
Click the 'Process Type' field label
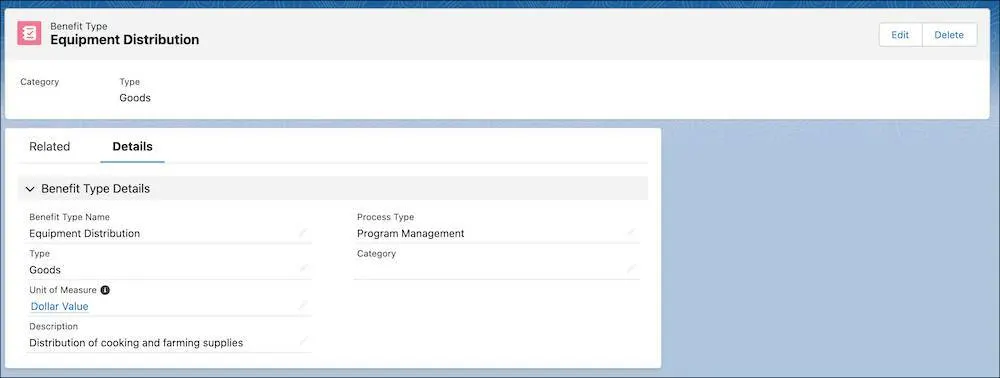(386, 217)
